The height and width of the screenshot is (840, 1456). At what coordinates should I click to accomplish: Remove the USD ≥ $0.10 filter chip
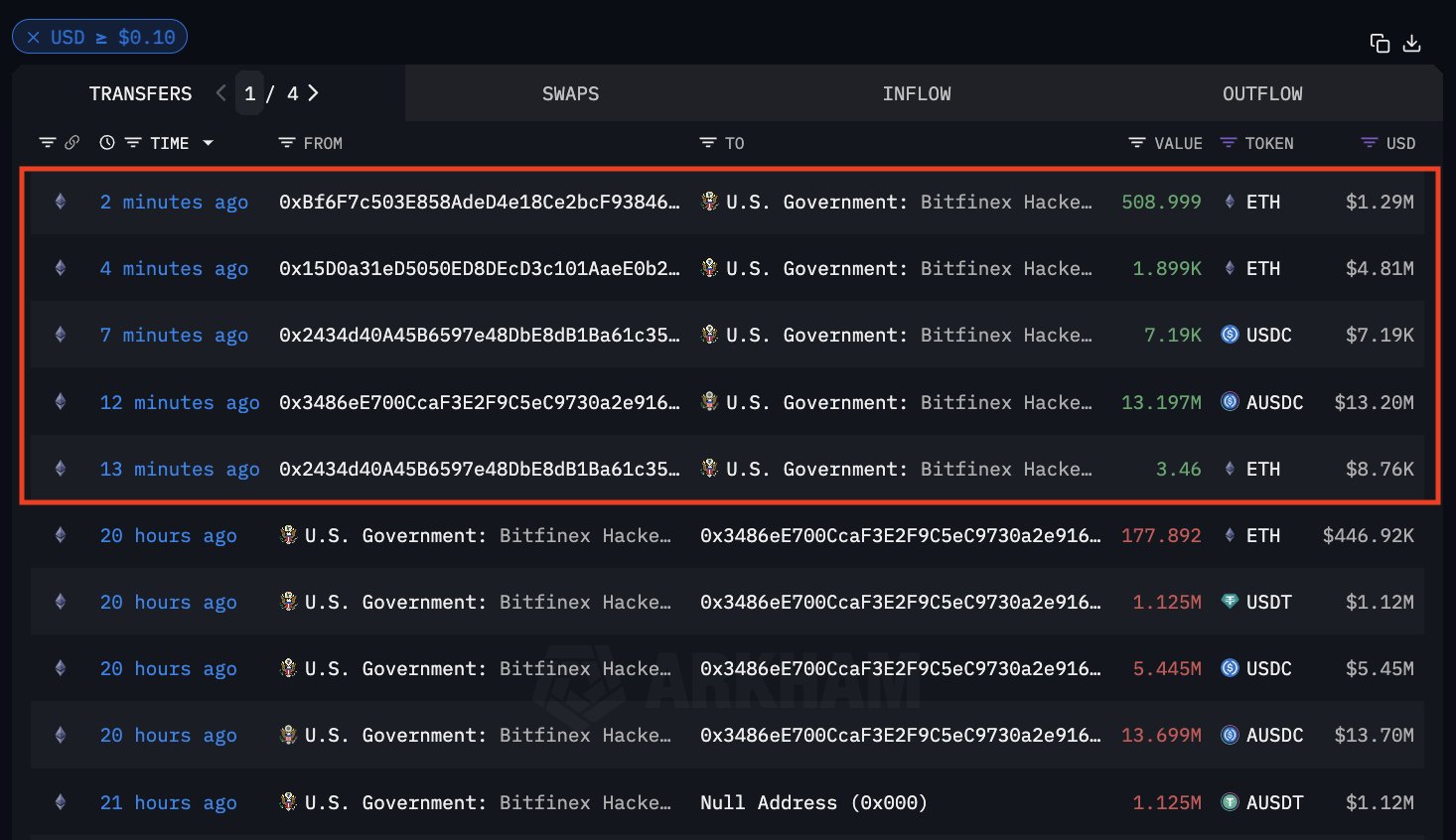point(34,38)
